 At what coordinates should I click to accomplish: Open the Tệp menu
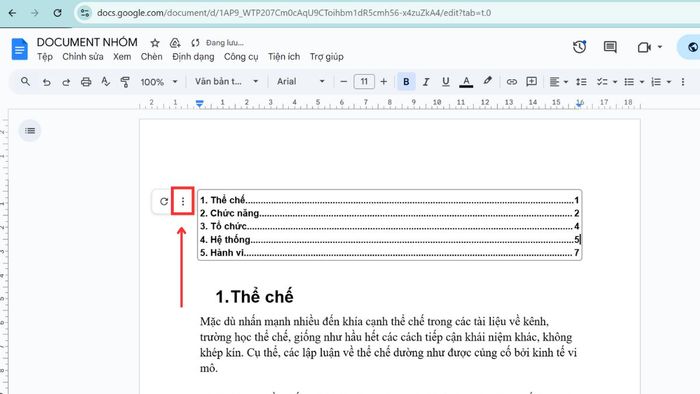[x=45, y=57]
